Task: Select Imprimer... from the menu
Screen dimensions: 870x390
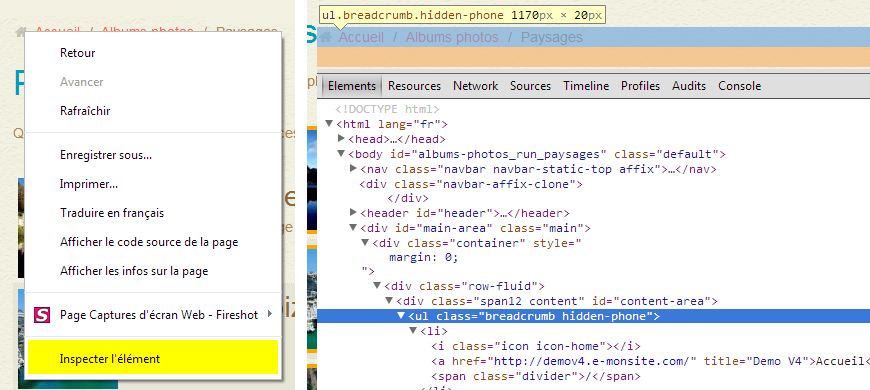Action: 89,184
